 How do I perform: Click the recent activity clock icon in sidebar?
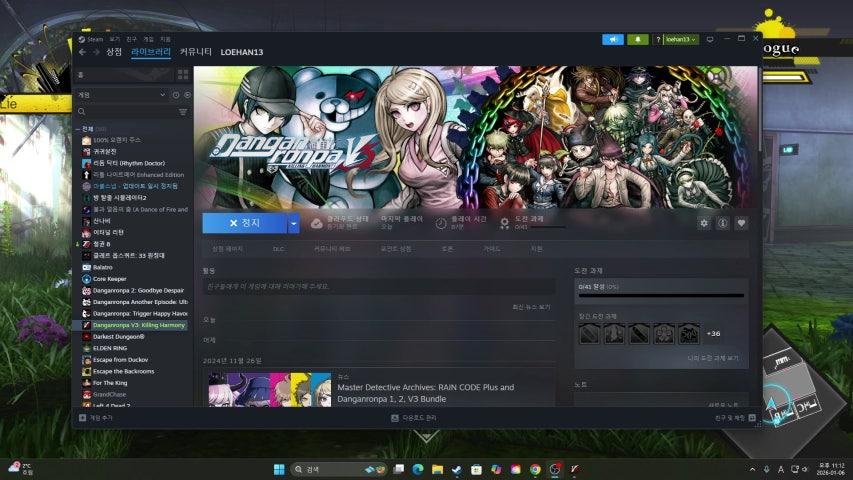176,94
